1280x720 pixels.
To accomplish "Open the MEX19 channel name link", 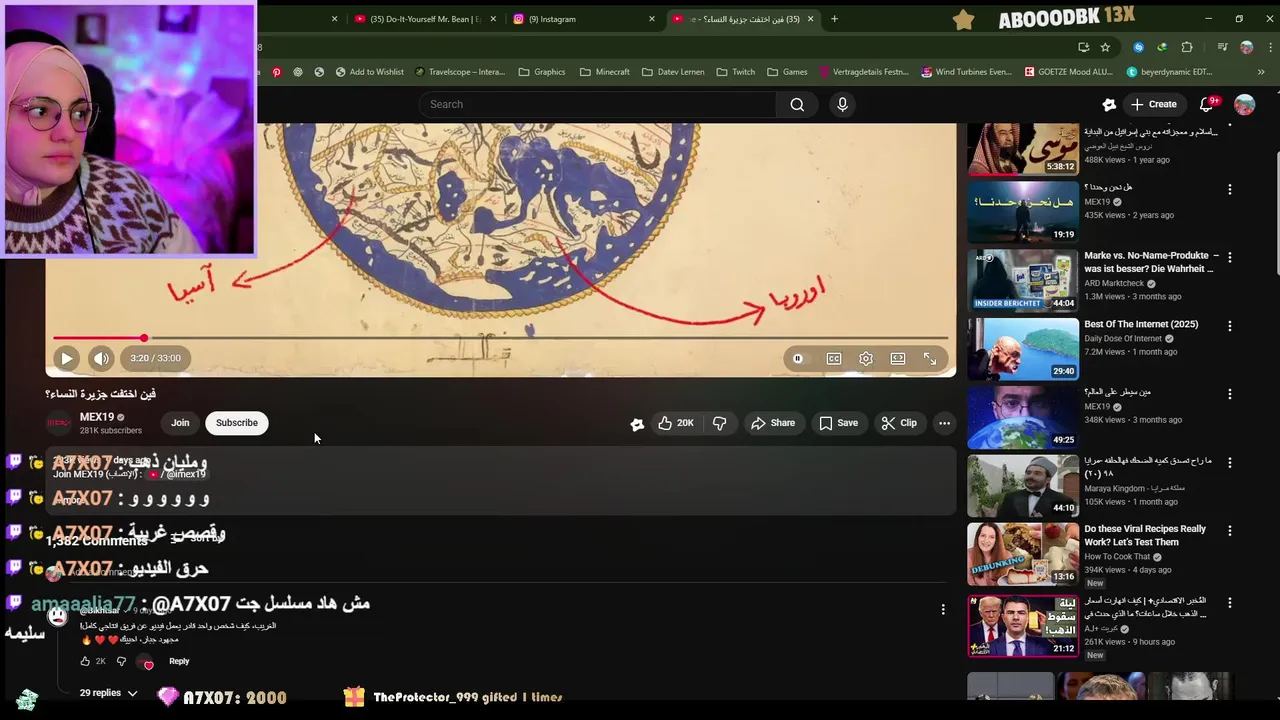I will coord(97,417).
